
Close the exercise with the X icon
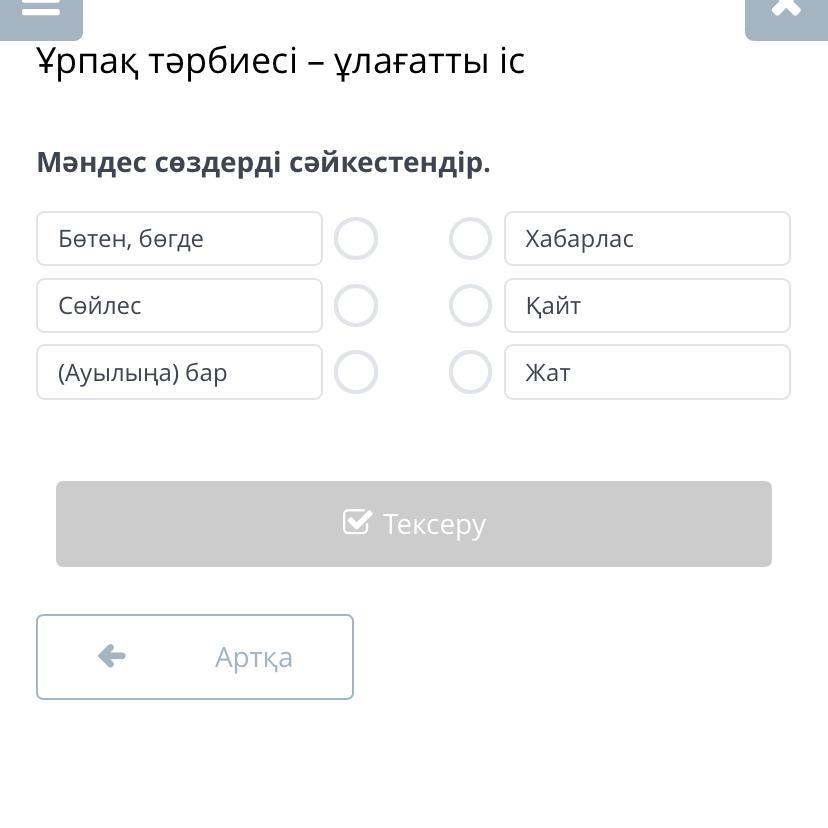pyautogui.click(x=786, y=8)
